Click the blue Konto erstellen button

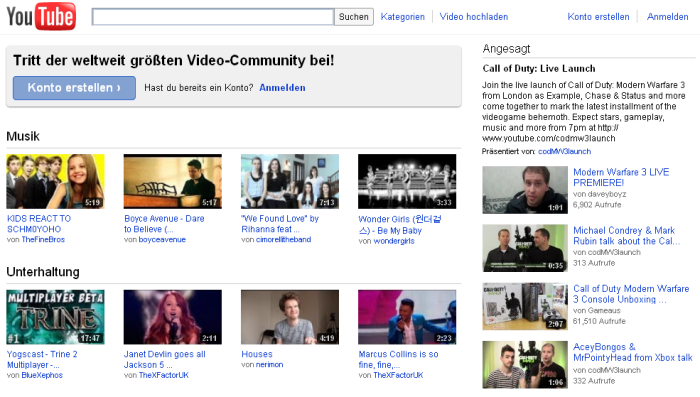74,88
